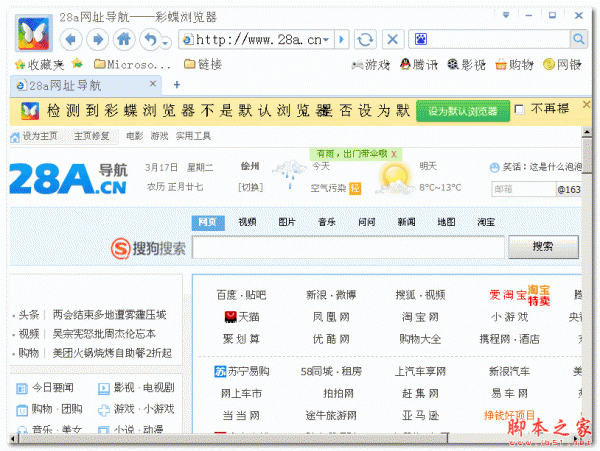Click the butterfly browser logo icon
This screenshot has width=600, height=451.
(x=34, y=33)
